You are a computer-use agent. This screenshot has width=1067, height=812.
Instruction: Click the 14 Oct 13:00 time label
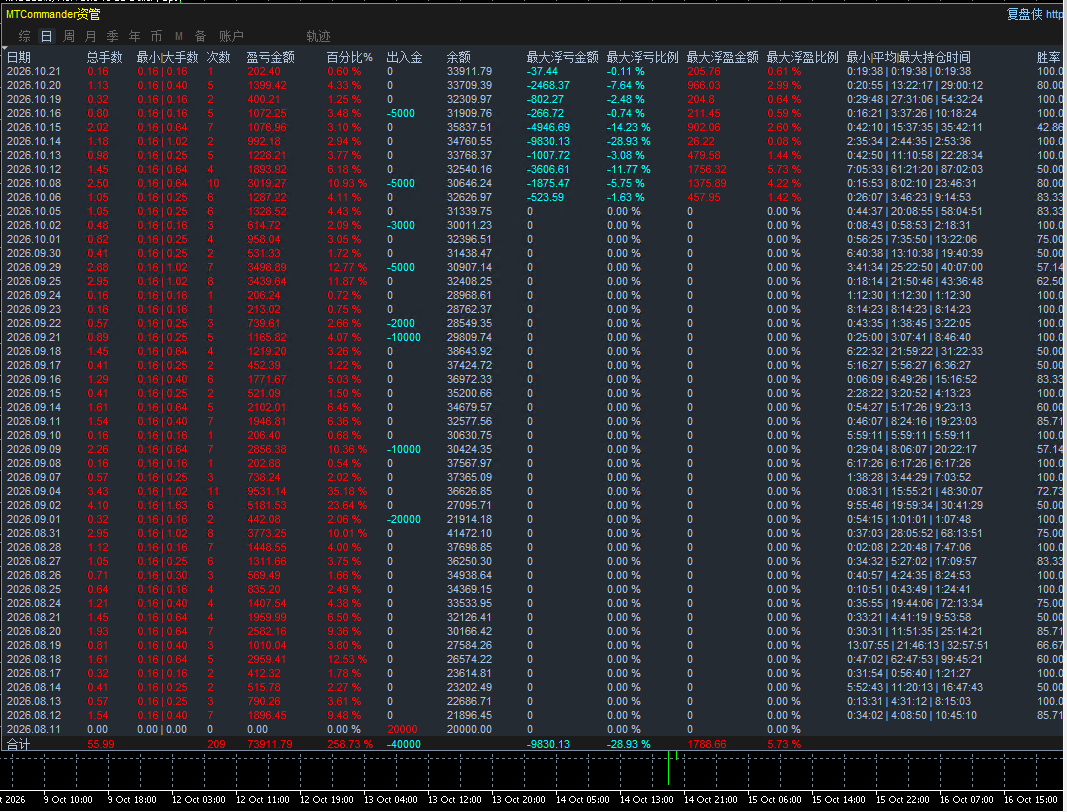click(646, 800)
